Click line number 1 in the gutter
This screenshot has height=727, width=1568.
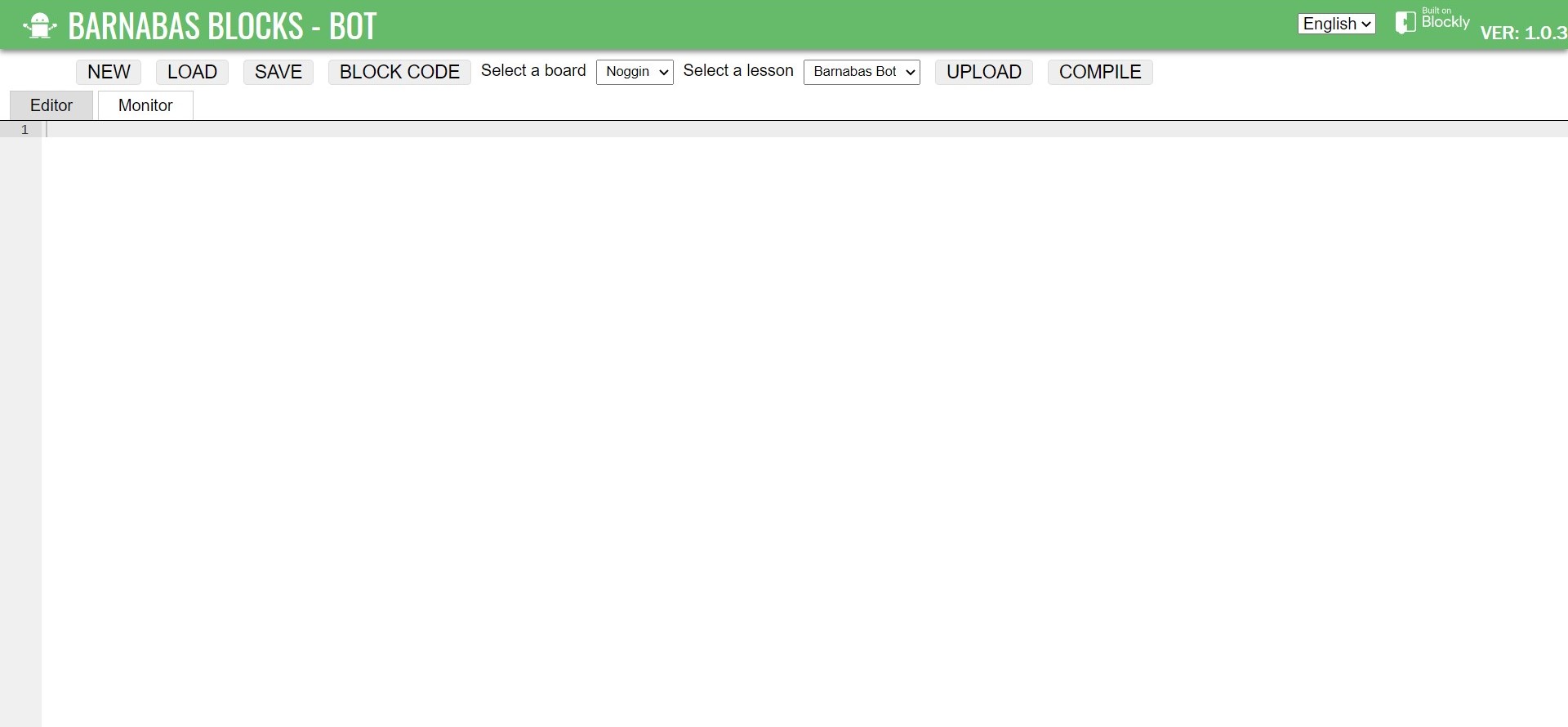tap(24, 130)
